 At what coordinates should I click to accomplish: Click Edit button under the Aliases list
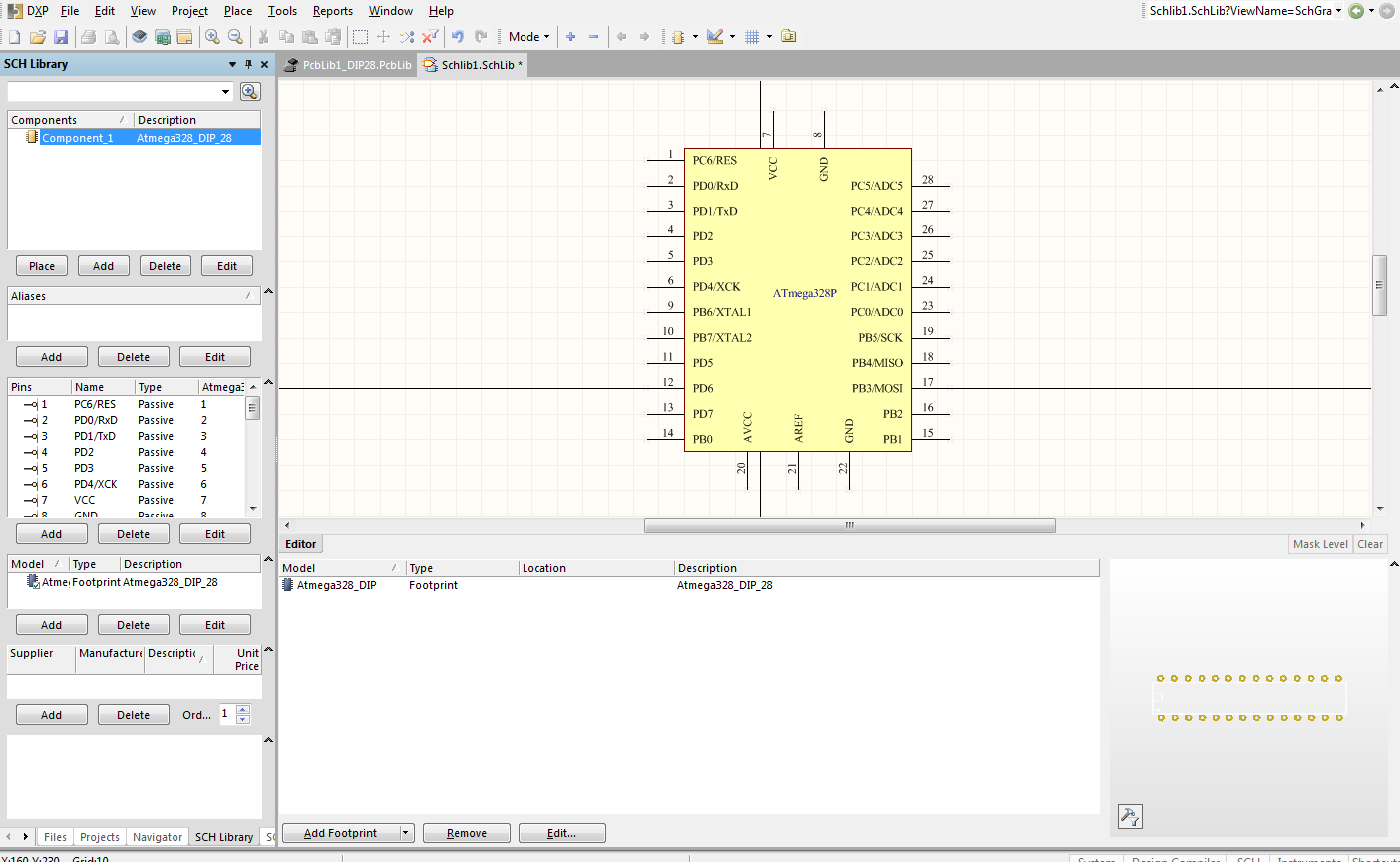(215, 357)
